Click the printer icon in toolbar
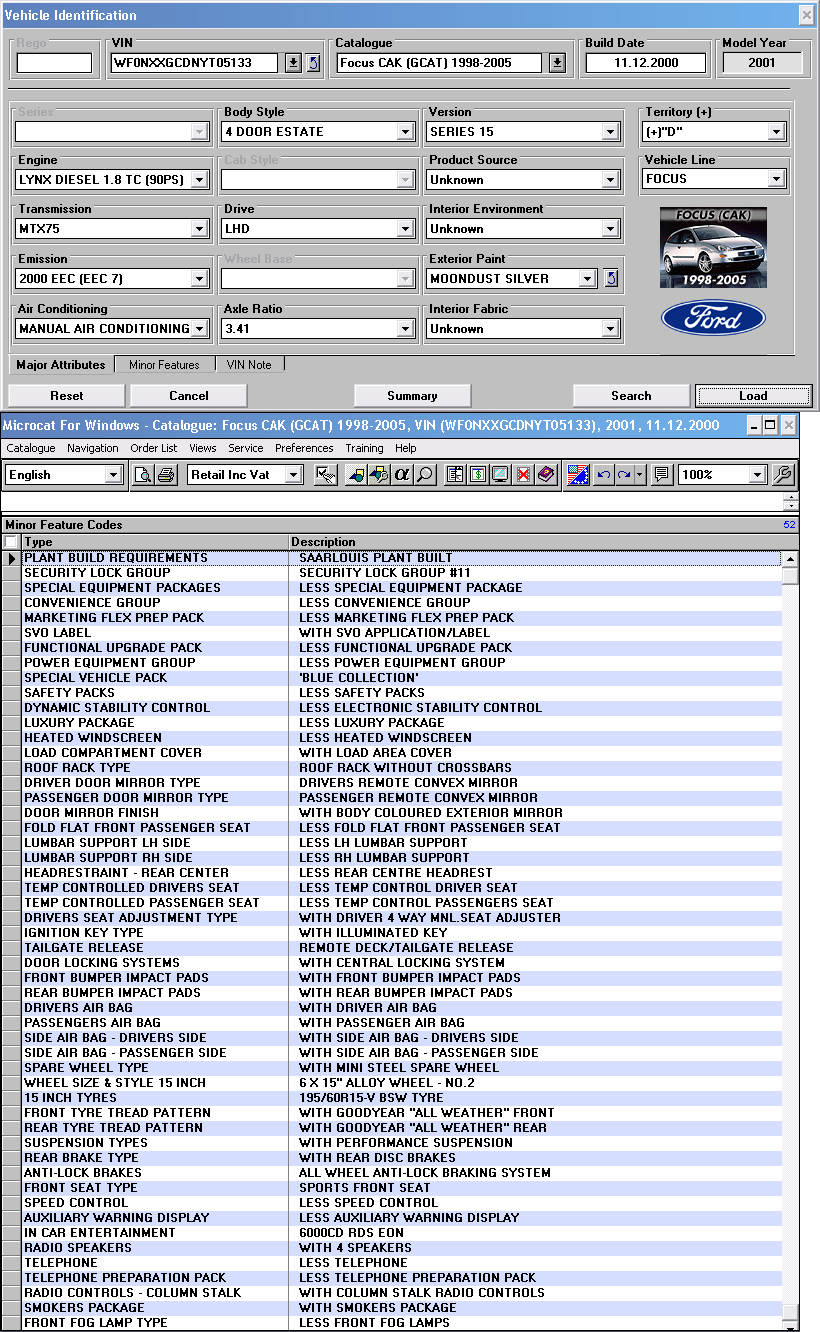Image resolution: width=820 pixels, height=1332 pixels. click(166, 475)
